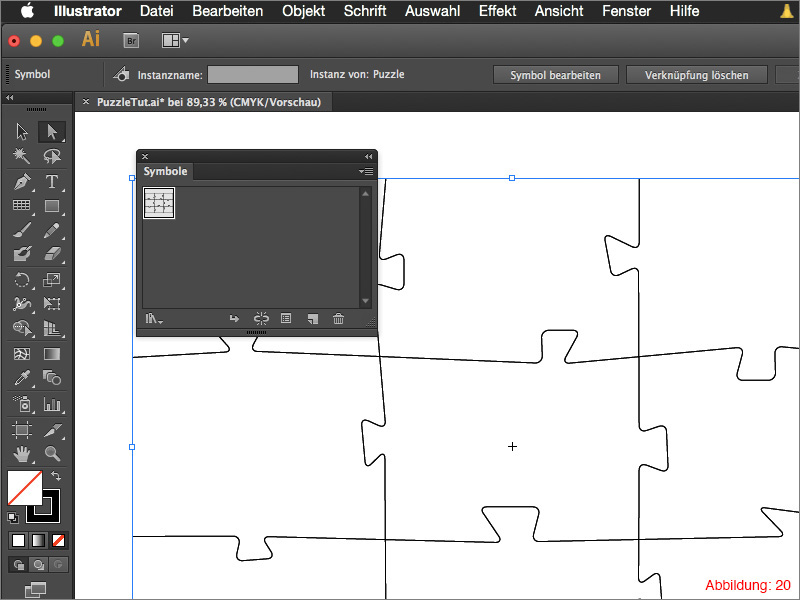
Task: Open symbol options via the options icon
Action: coord(286,318)
